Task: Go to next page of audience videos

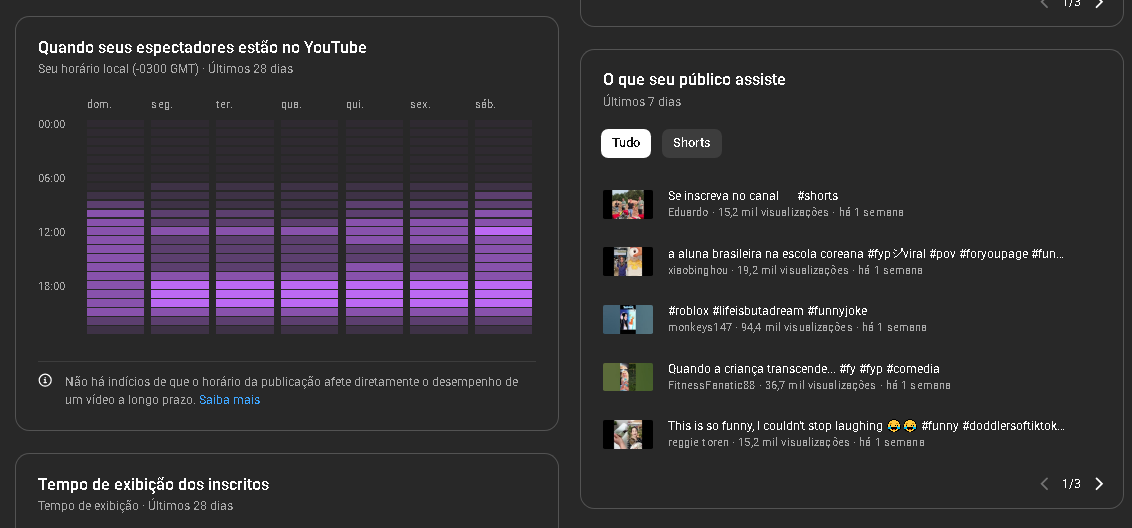Action: (x=1099, y=484)
